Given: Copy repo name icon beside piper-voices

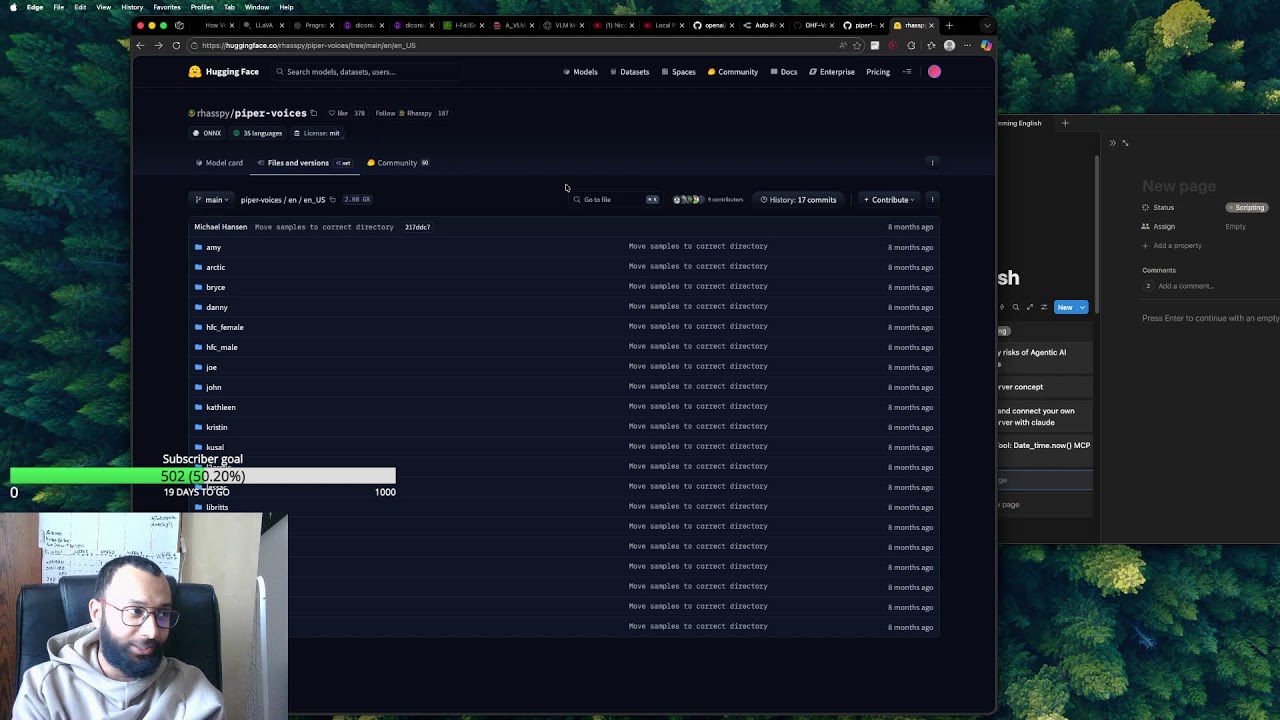Looking at the screenshot, I should 313,113.
